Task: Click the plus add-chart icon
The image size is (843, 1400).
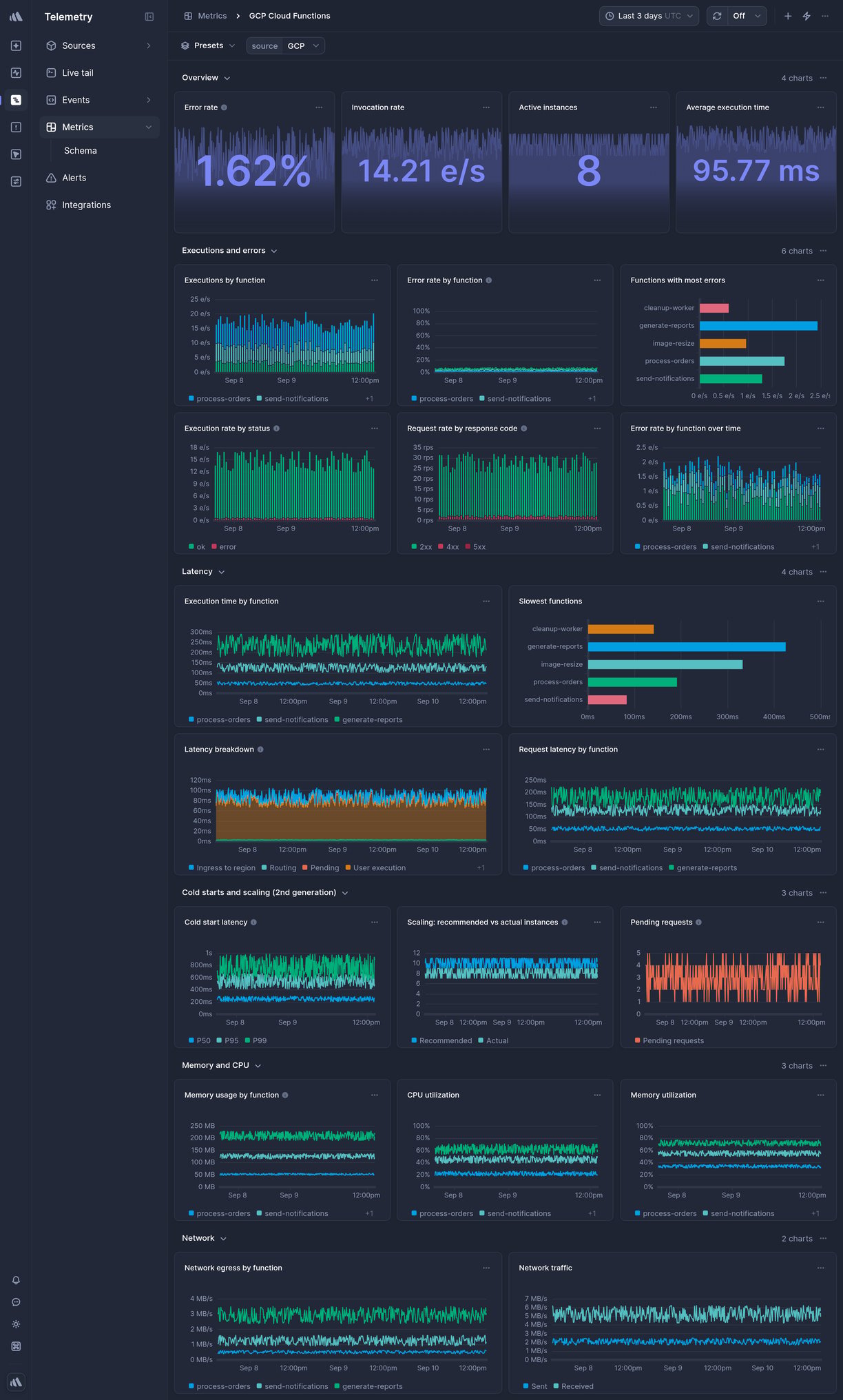Action: pyautogui.click(x=788, y=16)
